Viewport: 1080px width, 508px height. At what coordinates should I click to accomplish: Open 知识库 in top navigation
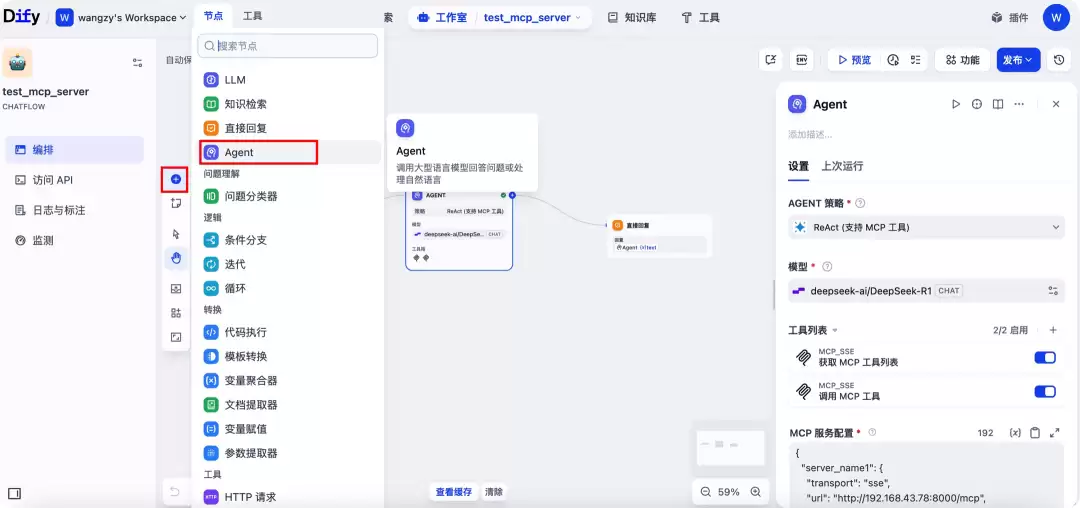(x=632, y=17)
